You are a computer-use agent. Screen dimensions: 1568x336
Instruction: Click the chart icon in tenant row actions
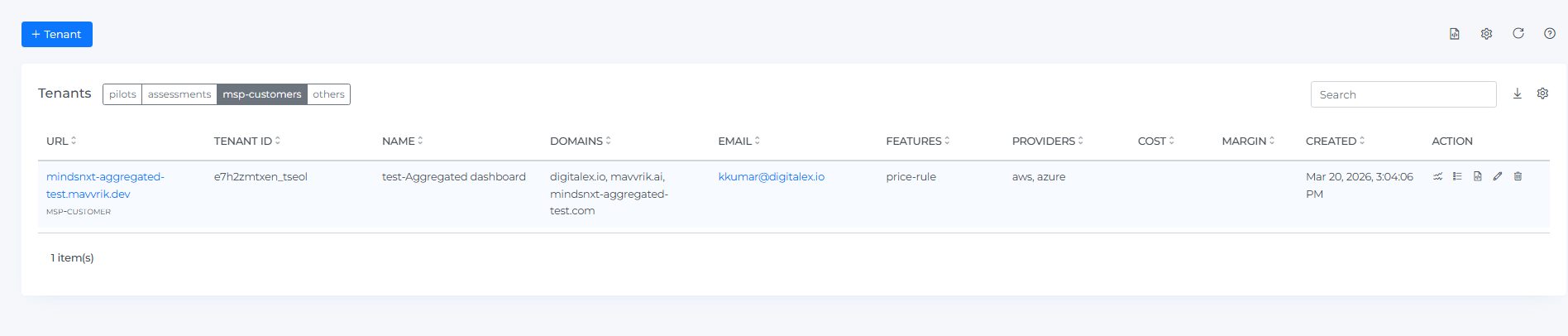1437,176
